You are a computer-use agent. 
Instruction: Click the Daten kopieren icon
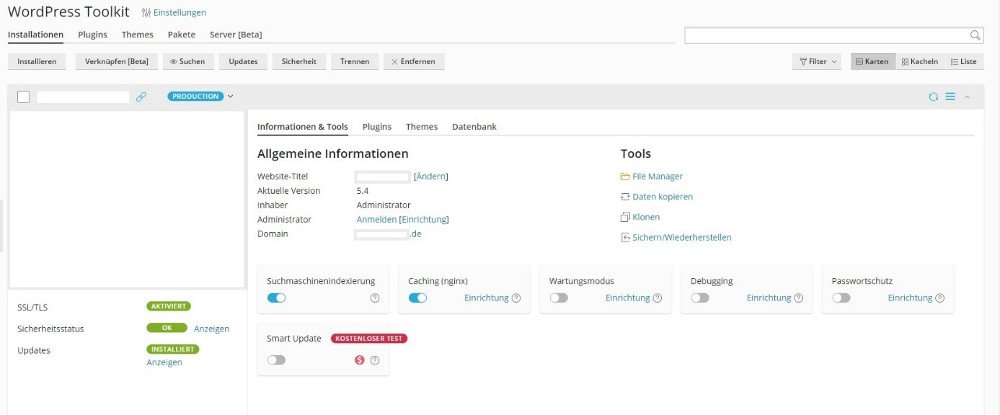tap(625, 197)
